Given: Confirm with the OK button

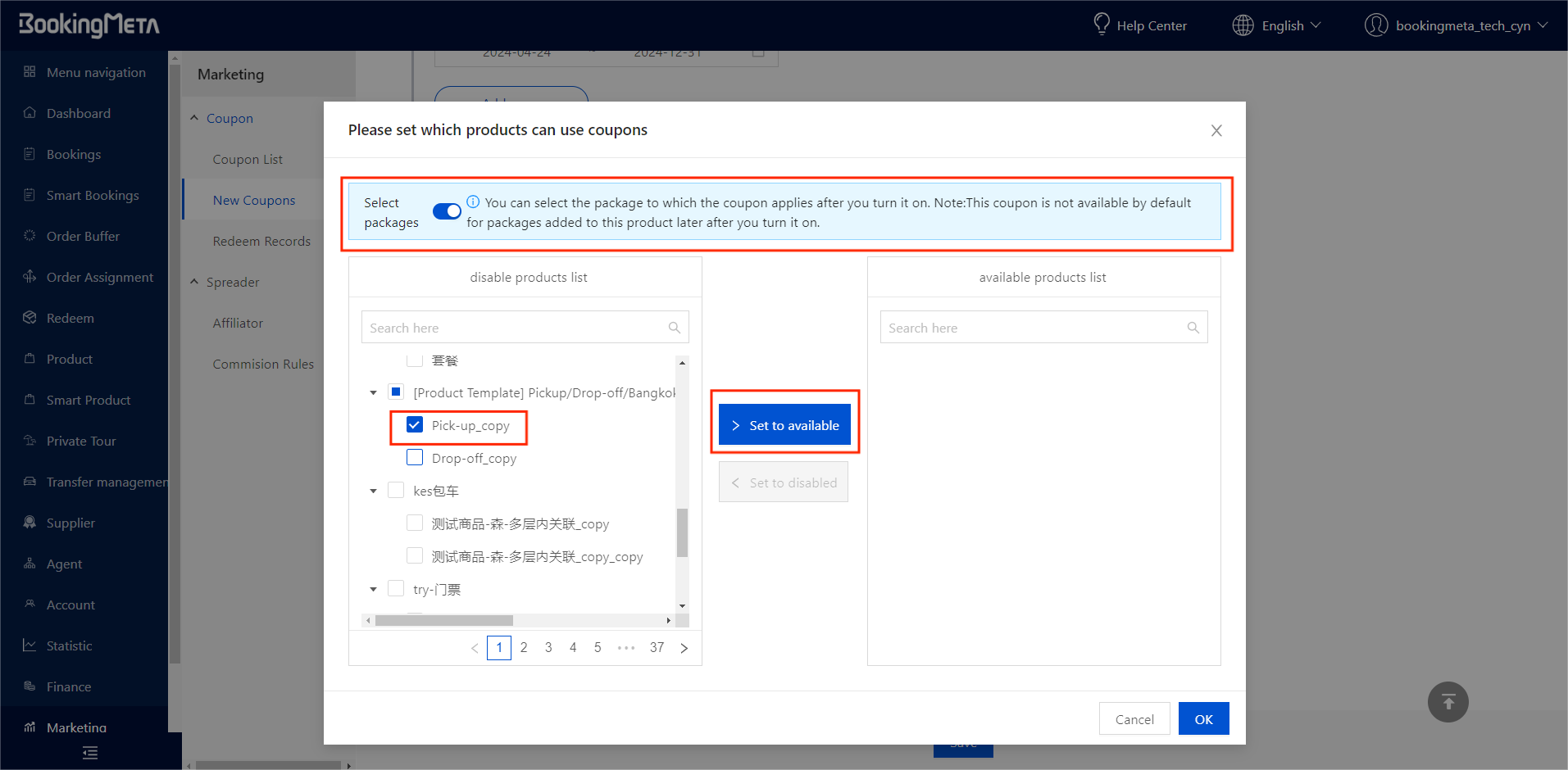Looking at the screenshot, I should (x=1202, y=719).
